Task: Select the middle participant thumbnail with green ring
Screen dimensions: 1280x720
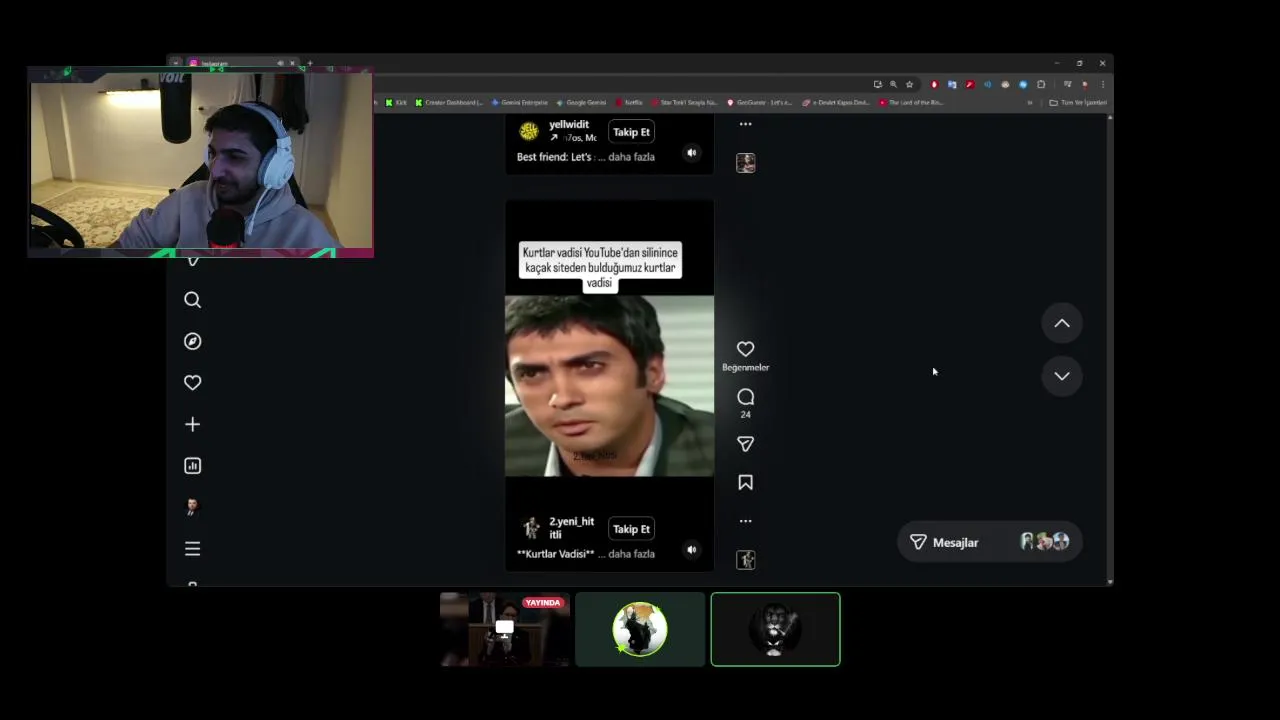Action: [x=640, y=629]
